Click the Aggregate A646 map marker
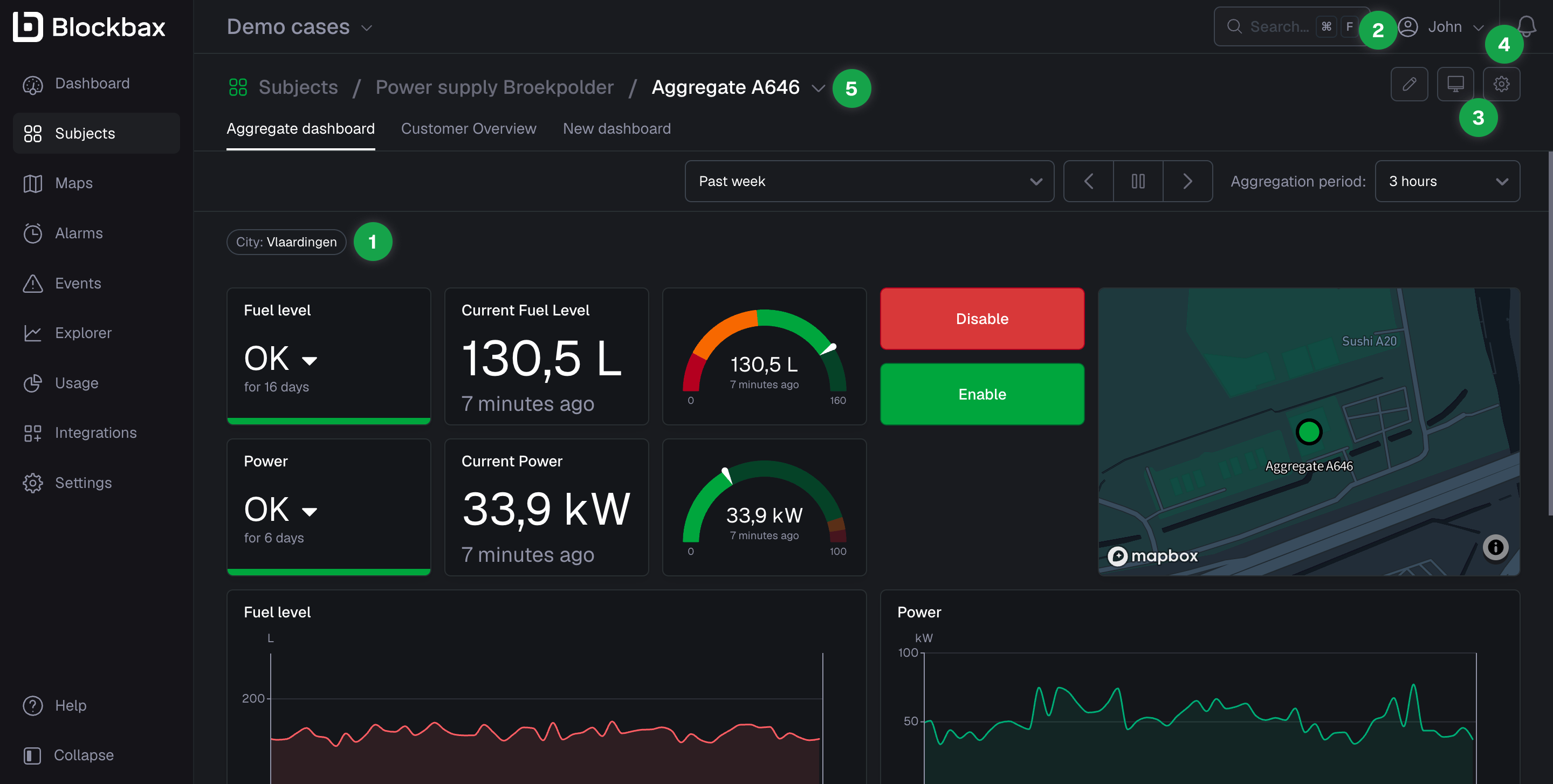The width and height of the screenshot is (1553, 784). click(1309, 432)
